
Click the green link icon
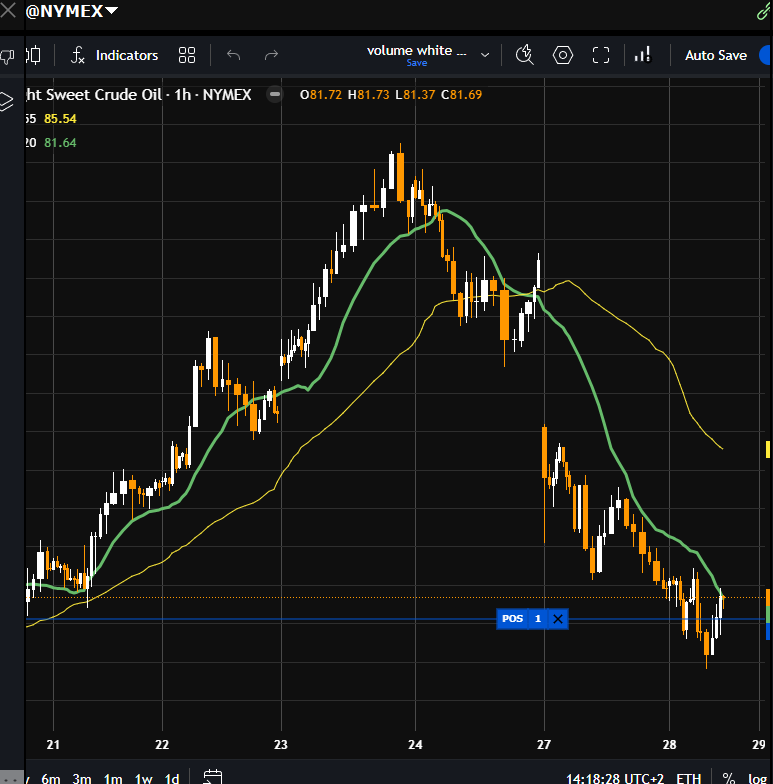(x=763, y=11)
